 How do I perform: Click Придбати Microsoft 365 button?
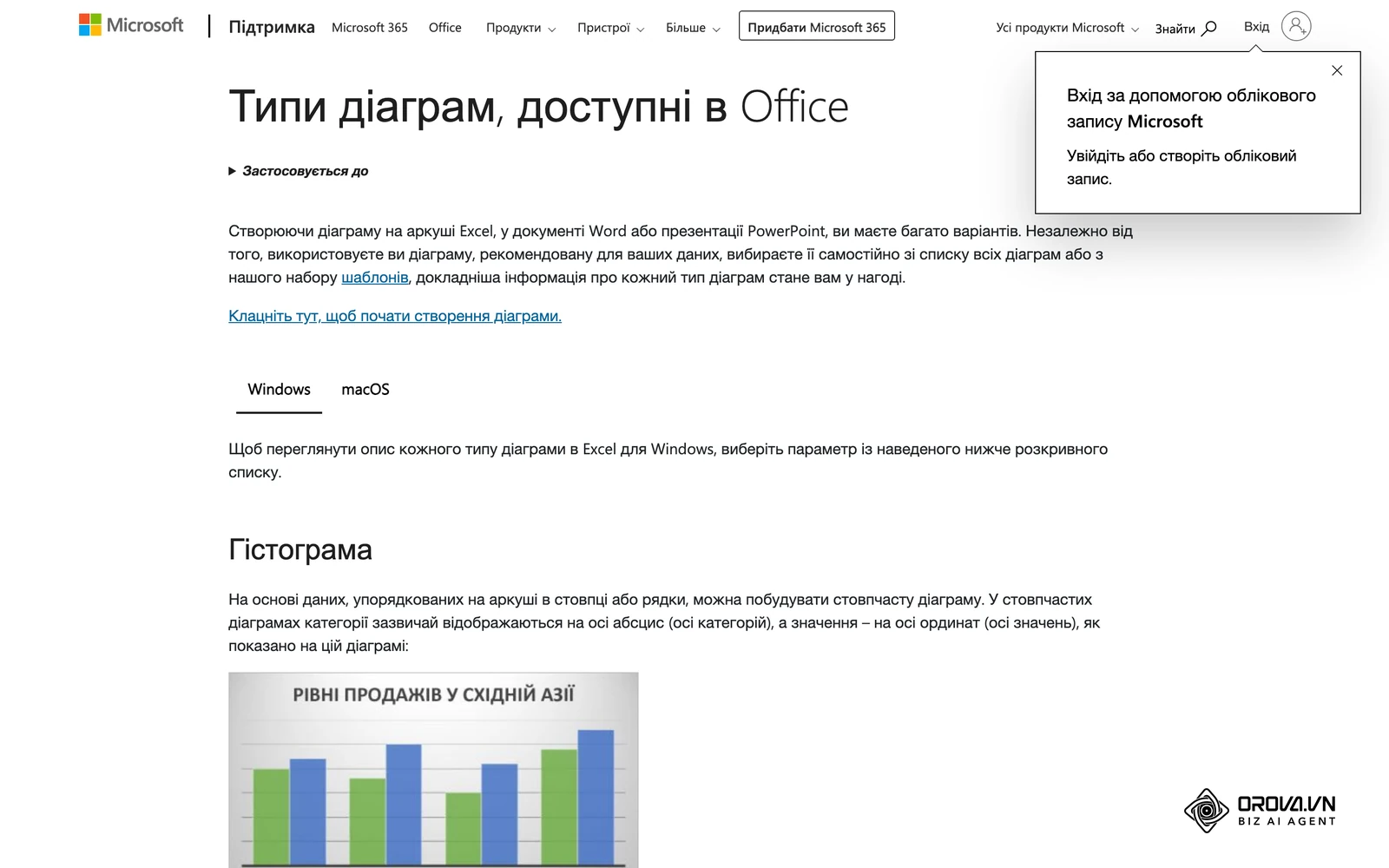pos(817,26)
